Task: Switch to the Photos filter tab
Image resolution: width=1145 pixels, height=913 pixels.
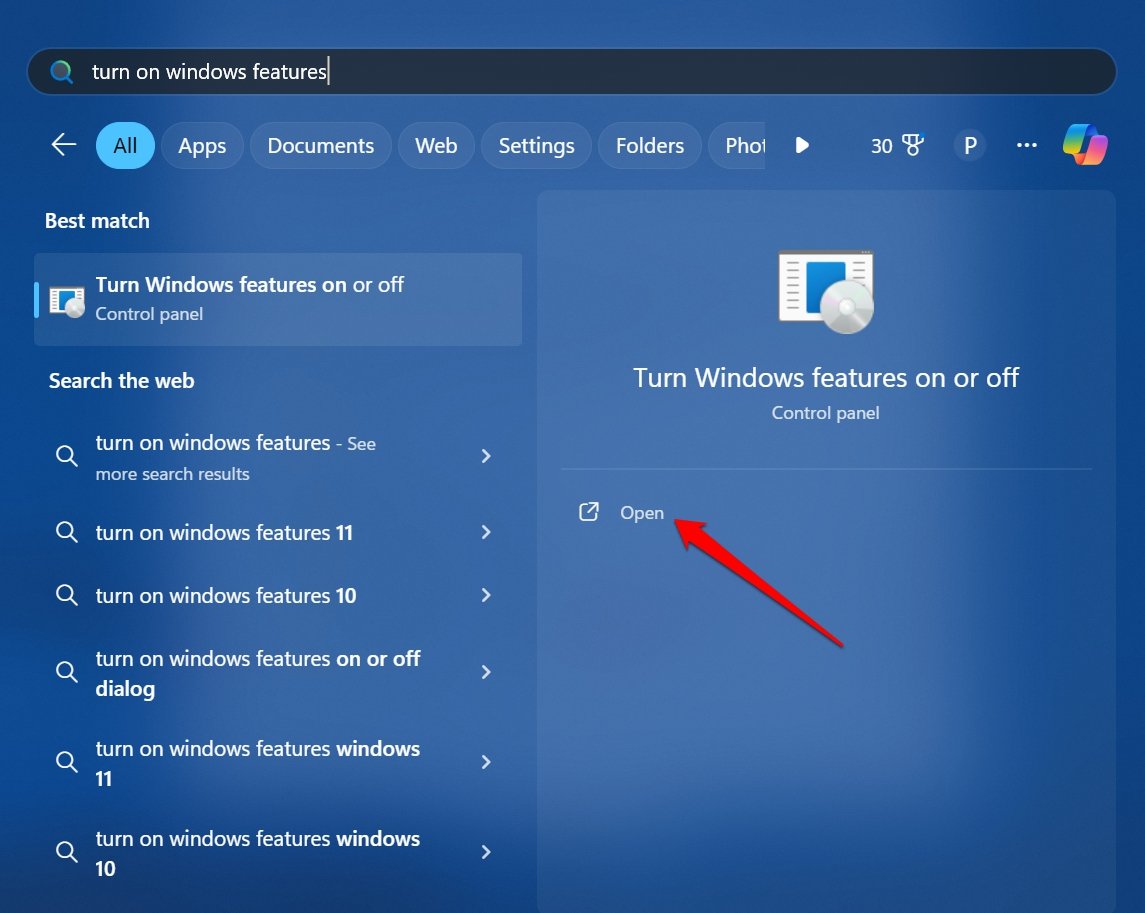Action: (x=738, y=145)
